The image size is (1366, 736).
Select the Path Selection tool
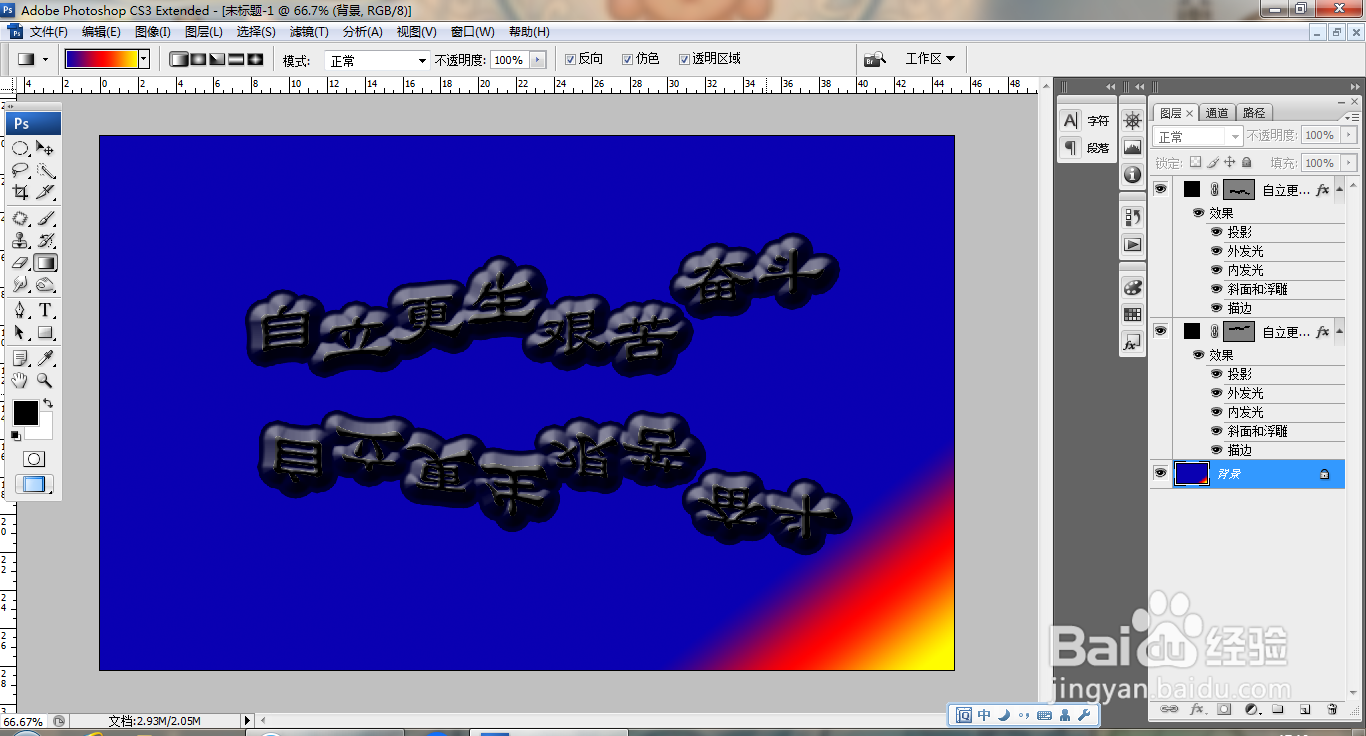point(20,332)
